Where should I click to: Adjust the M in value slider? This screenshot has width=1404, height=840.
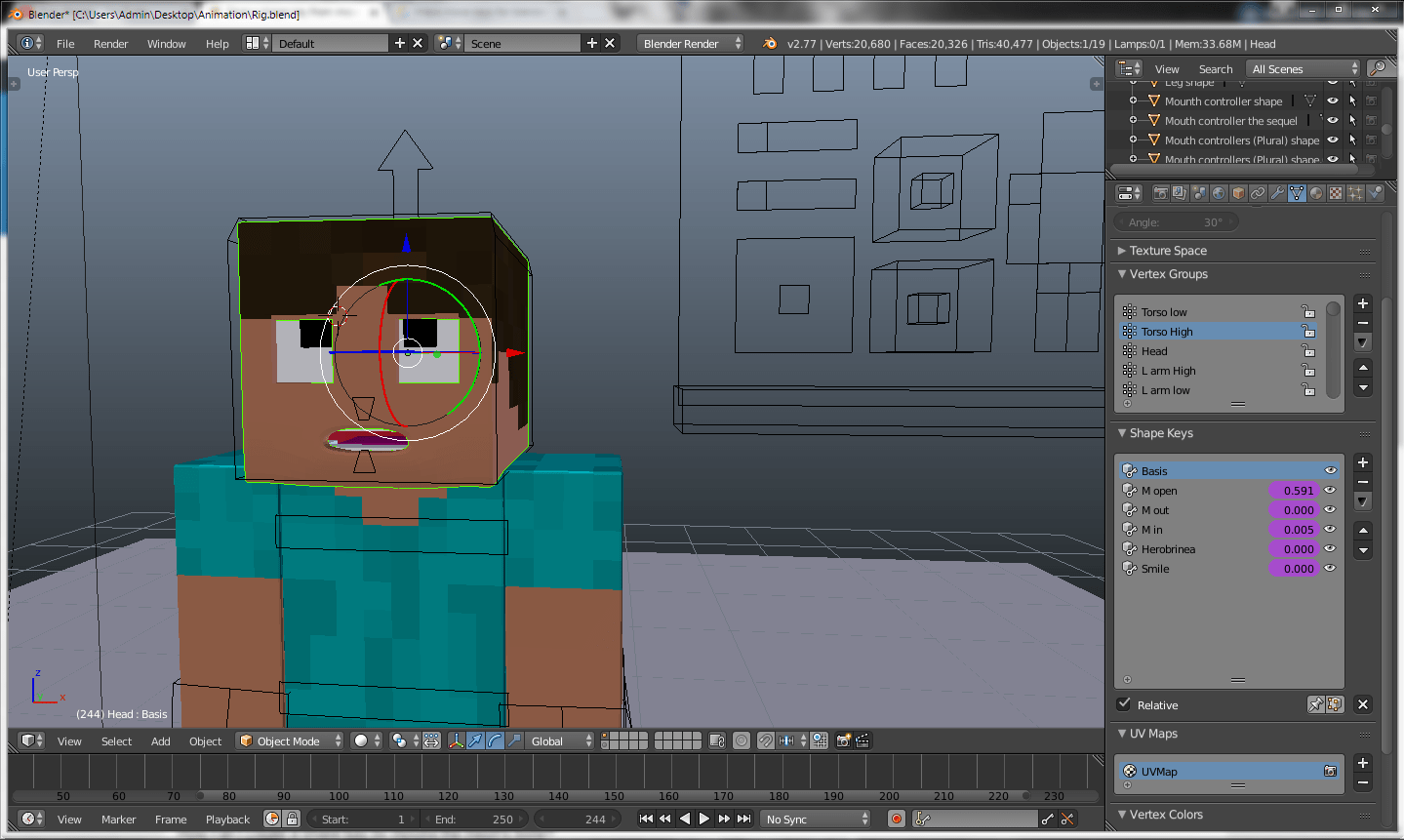tap(1293, 529)
